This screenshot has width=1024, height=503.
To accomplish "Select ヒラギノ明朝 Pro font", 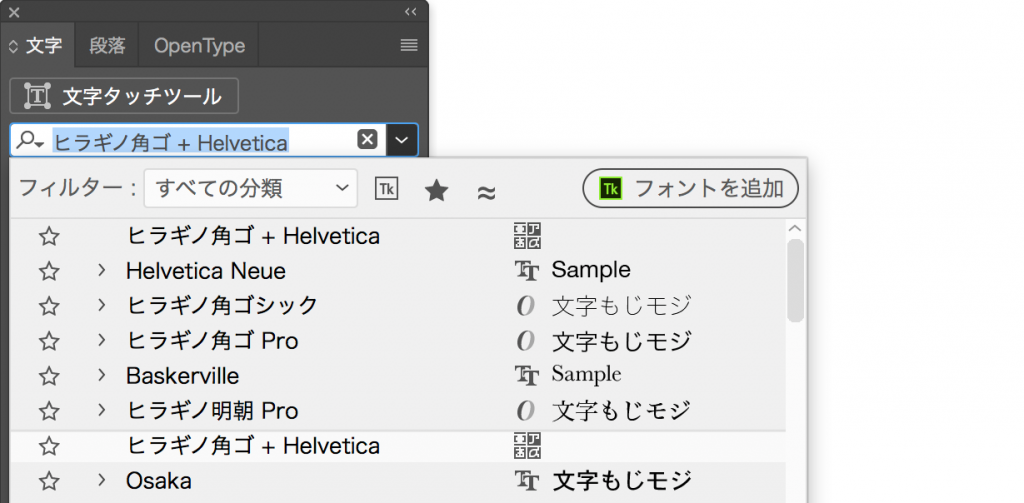I will [212, 411].
